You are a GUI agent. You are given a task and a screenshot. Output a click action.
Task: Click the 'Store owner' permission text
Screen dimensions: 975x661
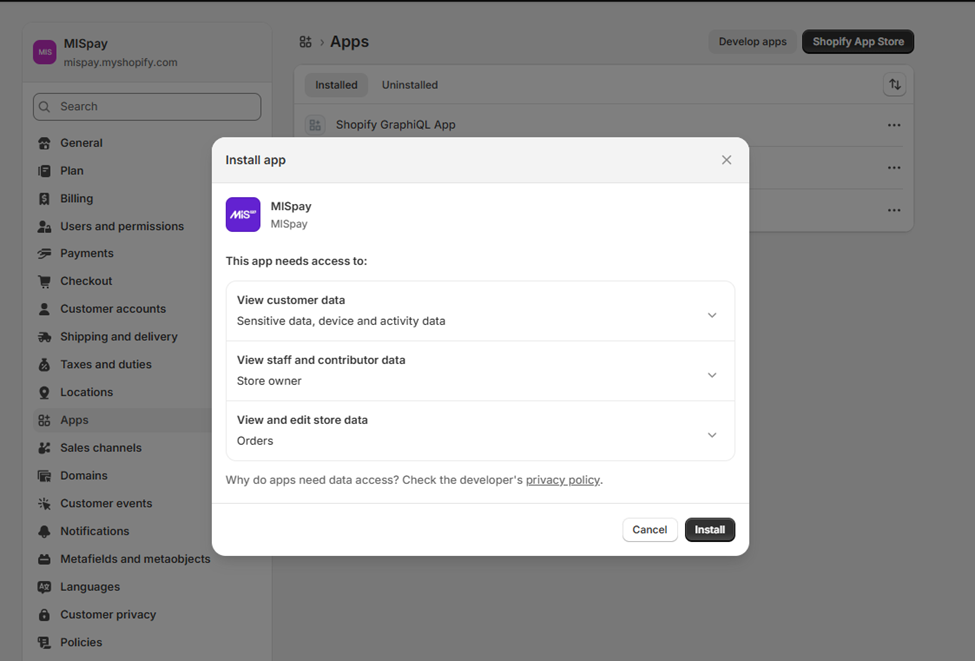269,381
